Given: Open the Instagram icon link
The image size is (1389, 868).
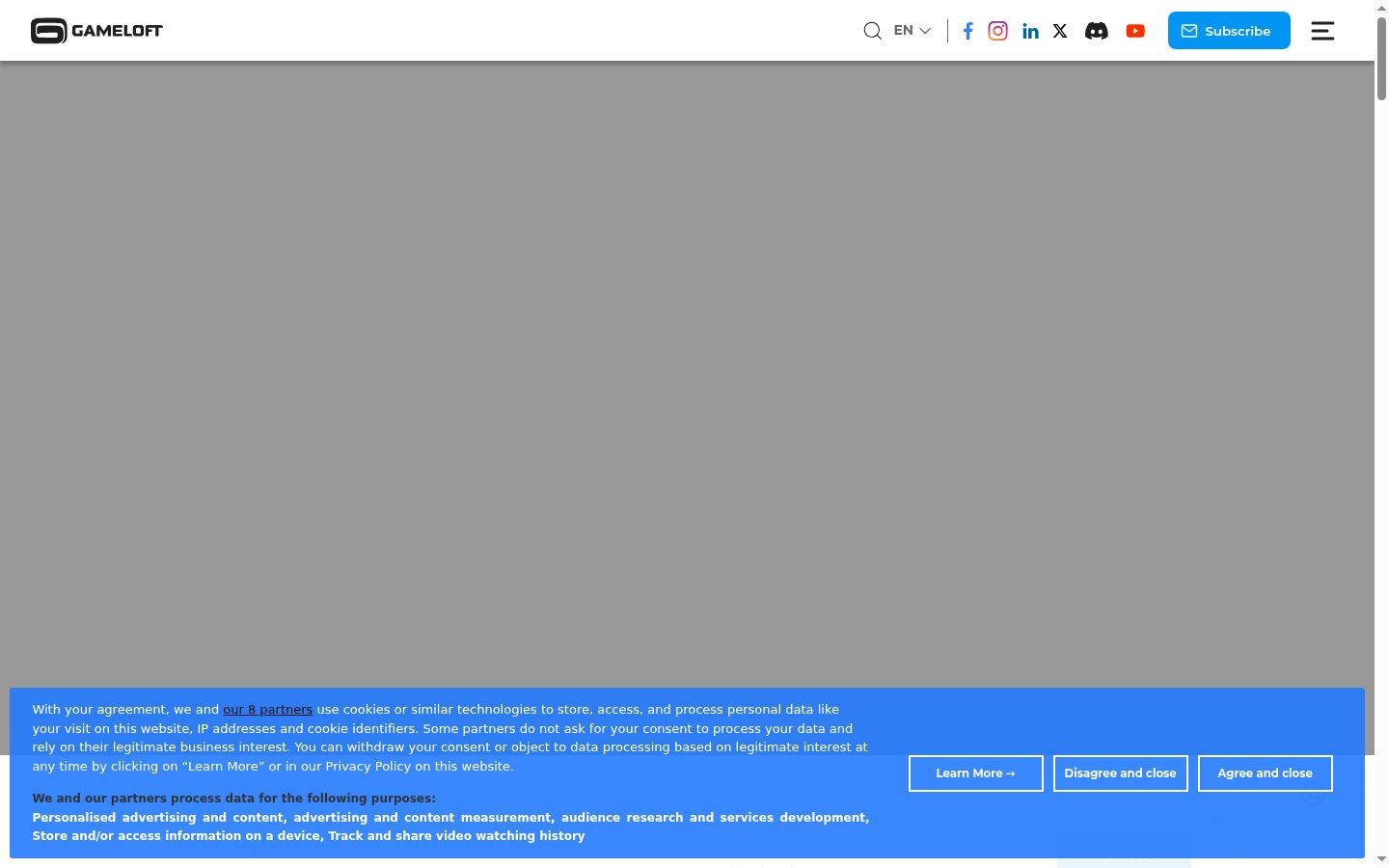Looking at the screenshot, I should point(998,31).
